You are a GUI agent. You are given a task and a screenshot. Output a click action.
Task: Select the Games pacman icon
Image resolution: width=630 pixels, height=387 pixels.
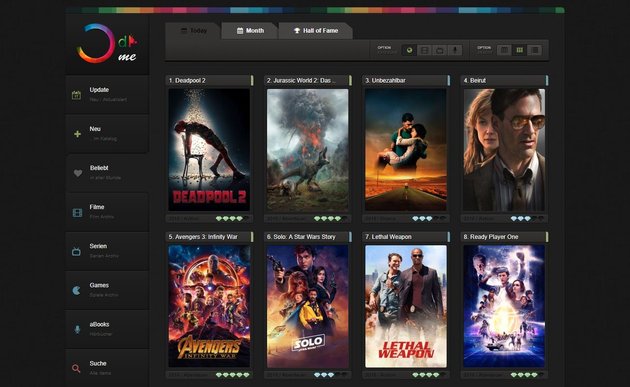tap(76, 290)
